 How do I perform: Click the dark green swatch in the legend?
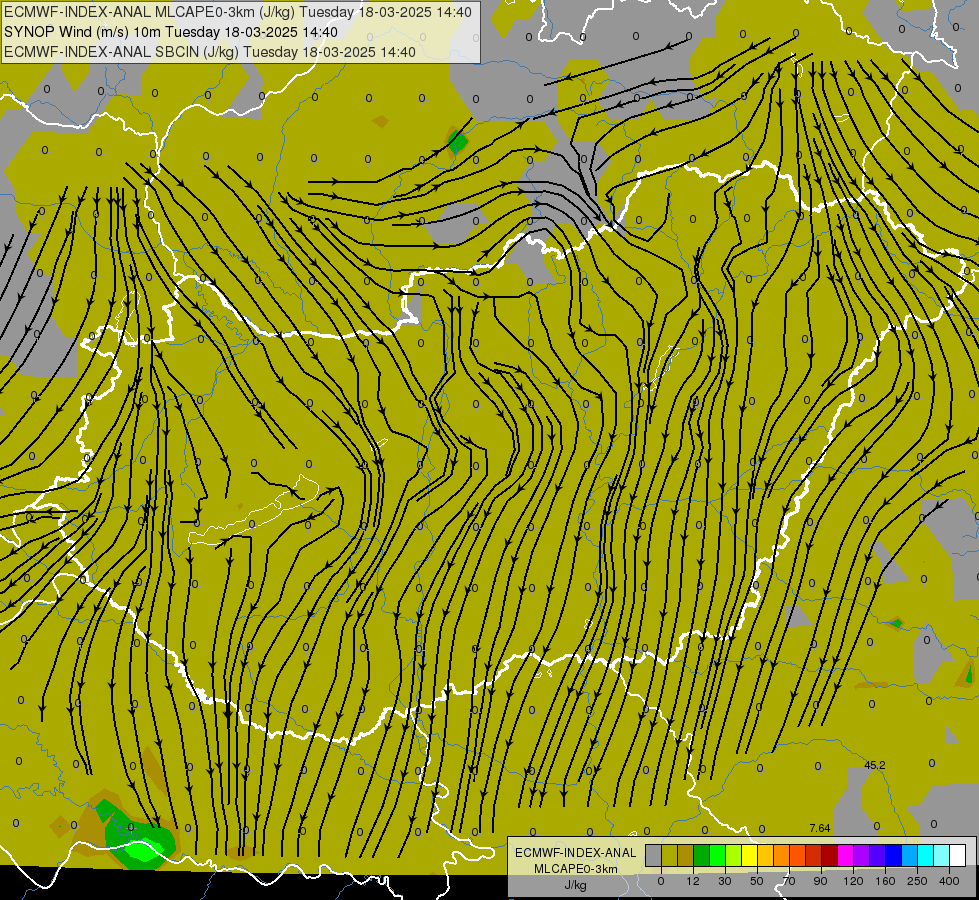coord(702,855)
